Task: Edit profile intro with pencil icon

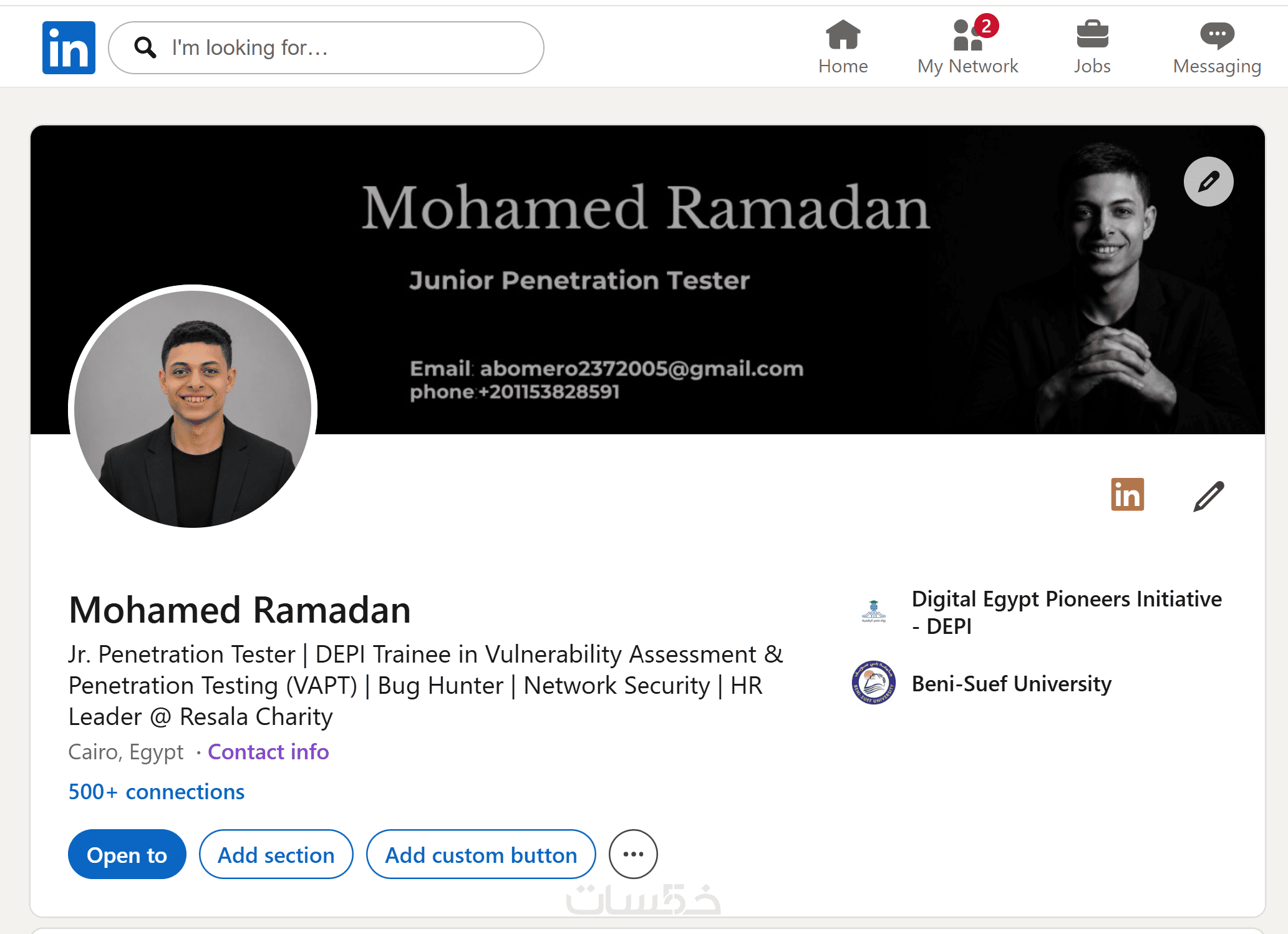Action: pyautogui.click(x=1208, y=496)
